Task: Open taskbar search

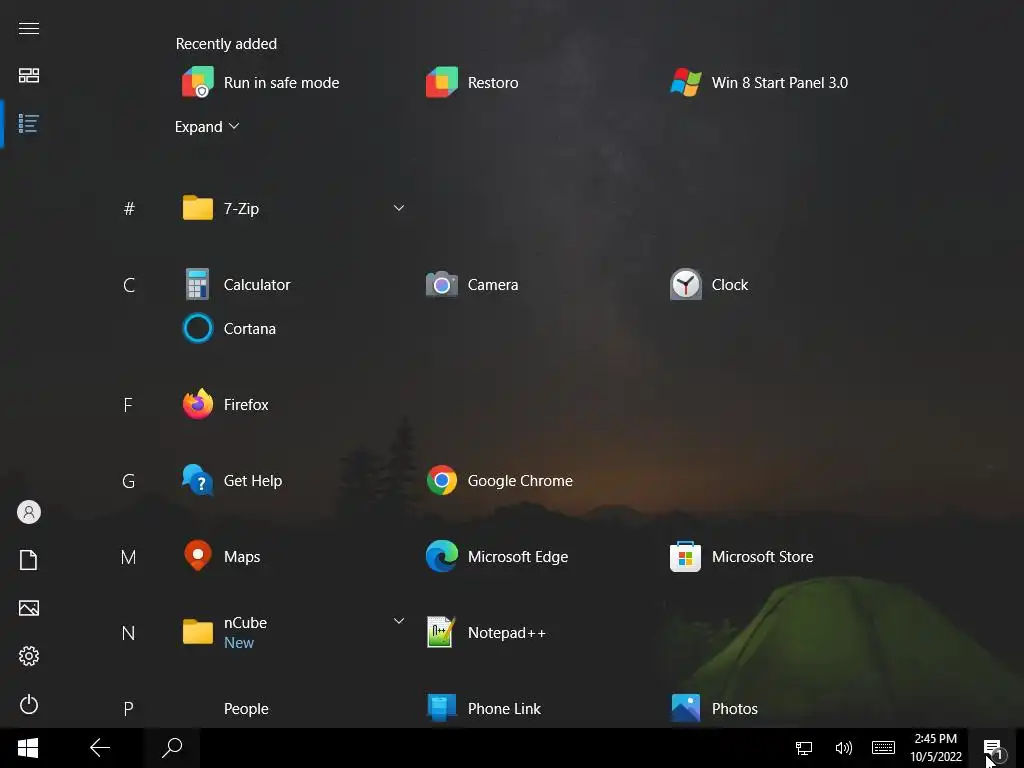Action: click(172, 748)
